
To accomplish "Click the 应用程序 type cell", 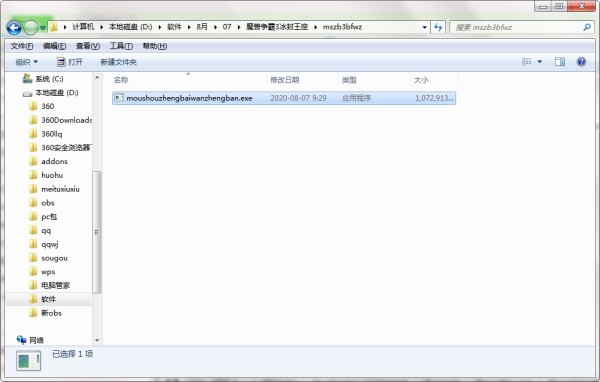I will [x=356, y=98].
